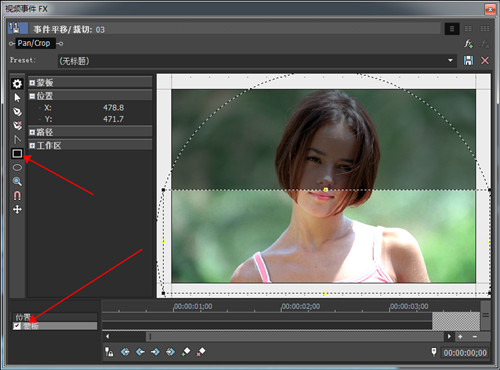Go to previous keyframe
This screenshot has height=370, width=500.
(x=140, y=352)
